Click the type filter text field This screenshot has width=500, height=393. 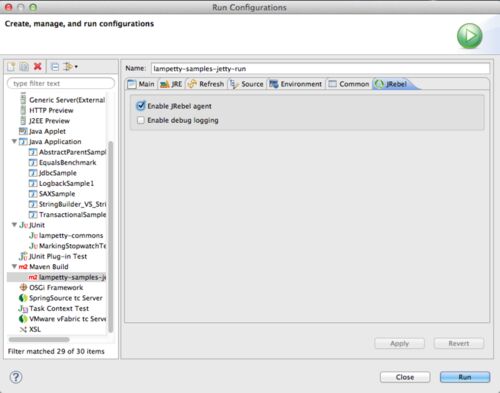click(x=61, y=83)
